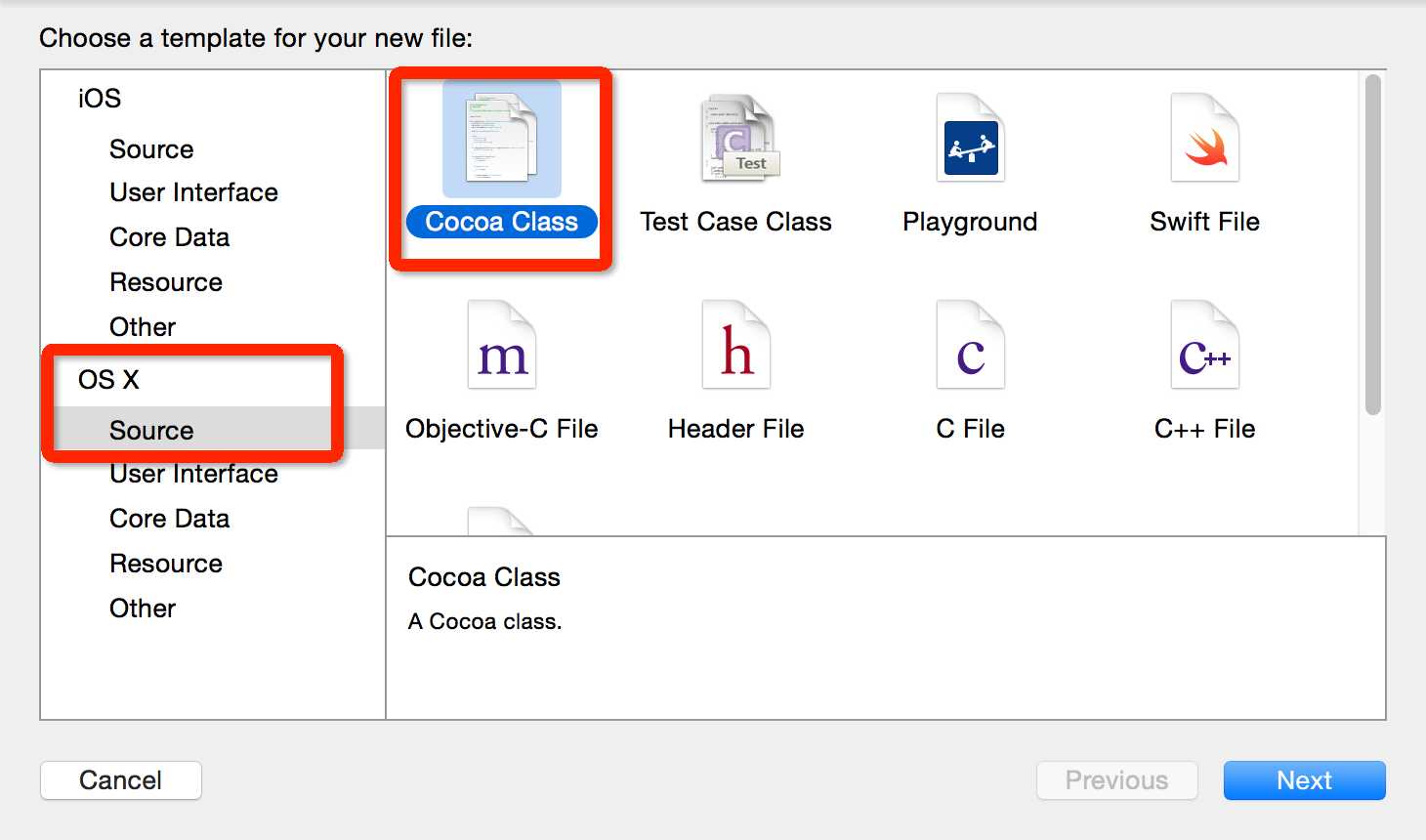Choose the Objective-C File icon
This screenshot has height=840, width=1426.
pos(502,346)
